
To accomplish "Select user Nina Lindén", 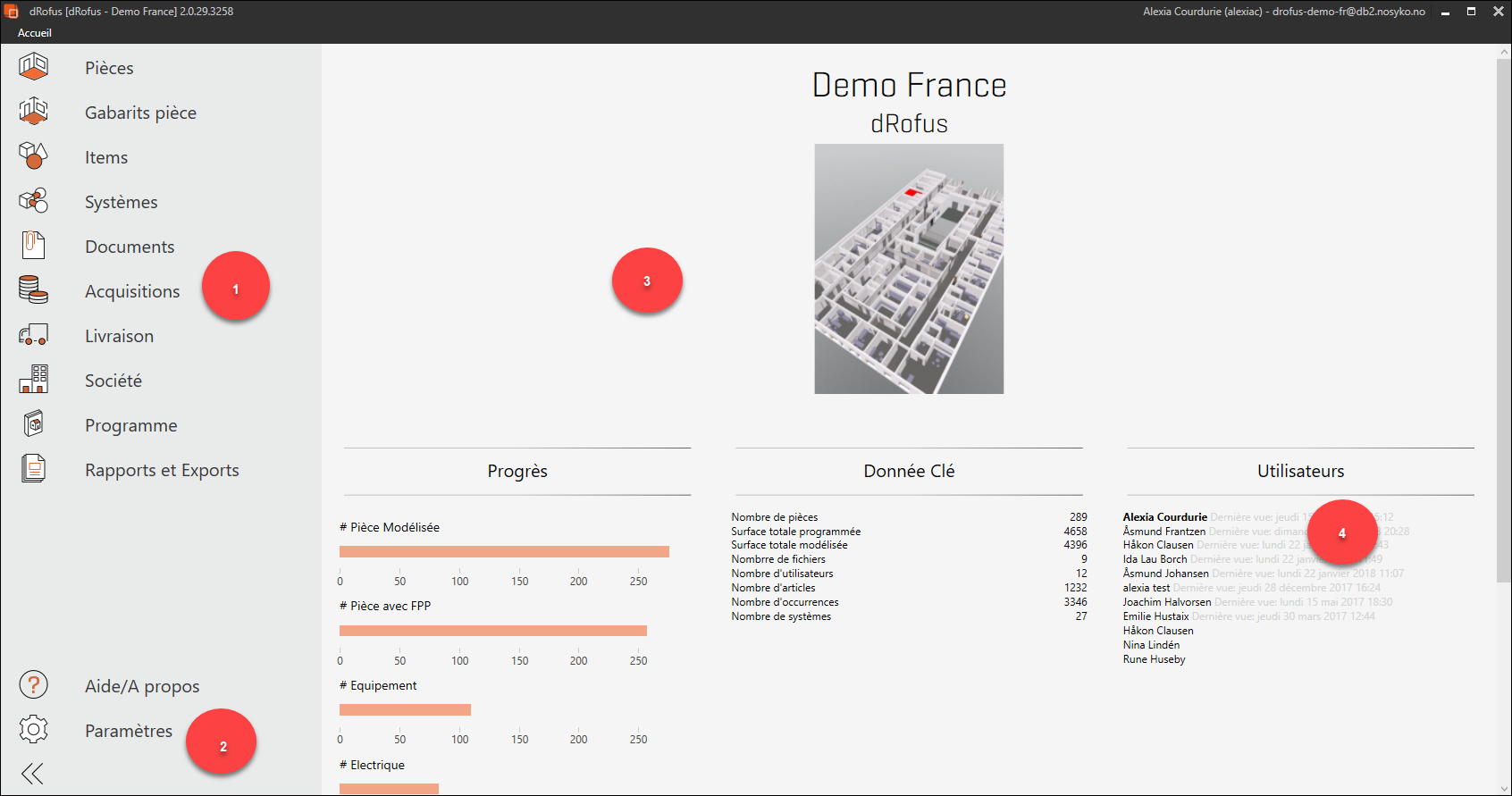I will pyautogui.click(x=1151, y=645).
